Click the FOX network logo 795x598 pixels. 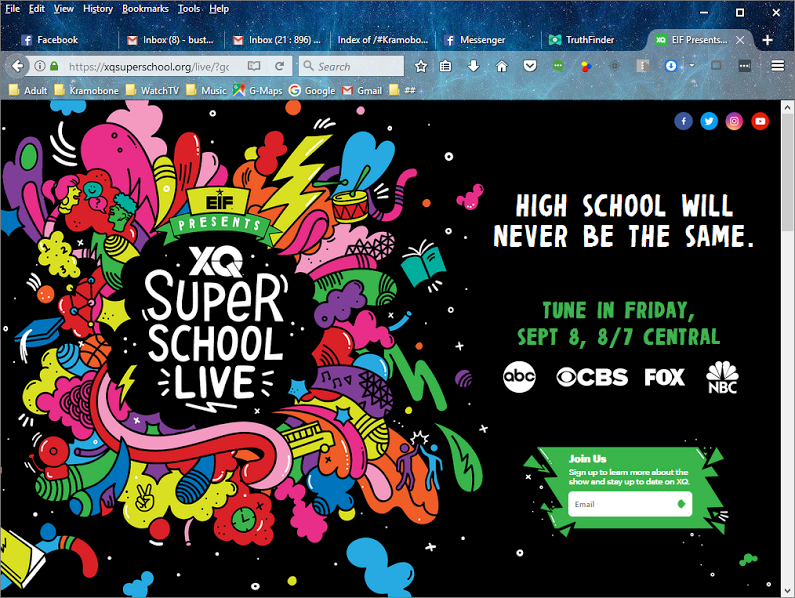664,377
